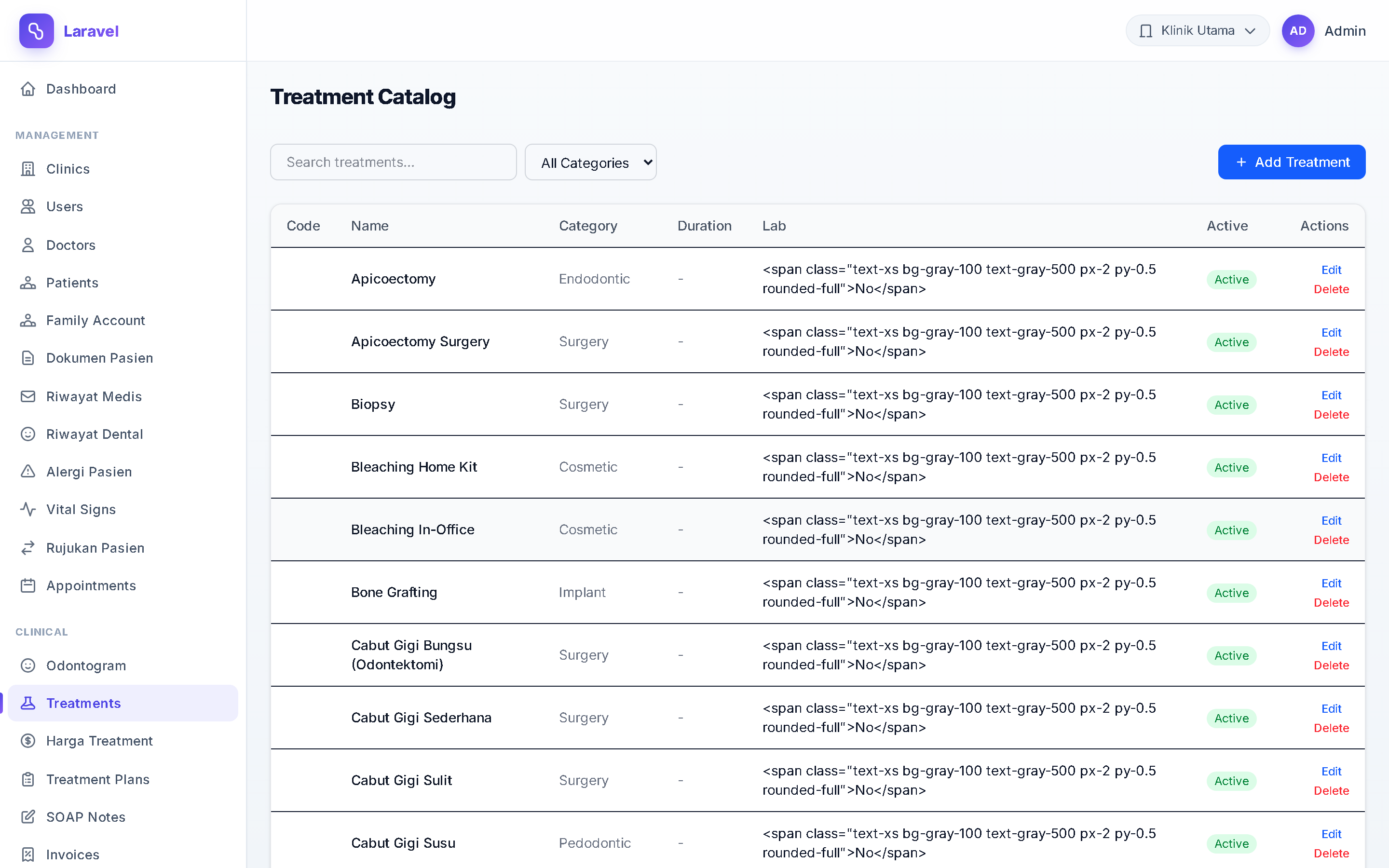This screenshot has width=1389, height=868.
Task: Edit the Bone Grafting treatment
Action: pyautogui.click(x=1331, y=583)
